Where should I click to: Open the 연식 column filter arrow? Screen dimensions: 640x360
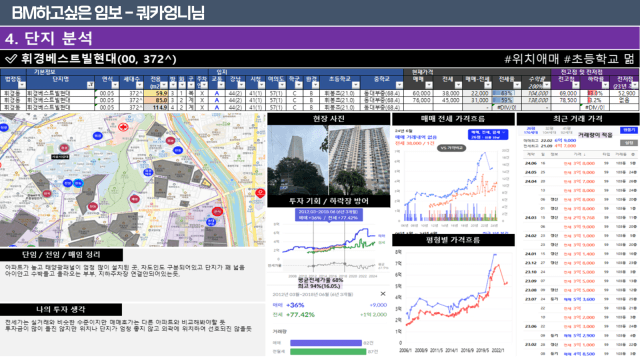tap(115, 85)
